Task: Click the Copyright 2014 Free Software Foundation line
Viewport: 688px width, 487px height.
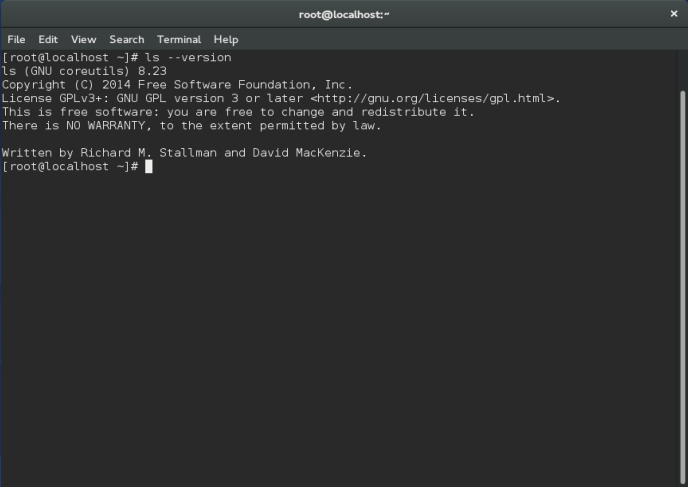Action: coord(178,85)
